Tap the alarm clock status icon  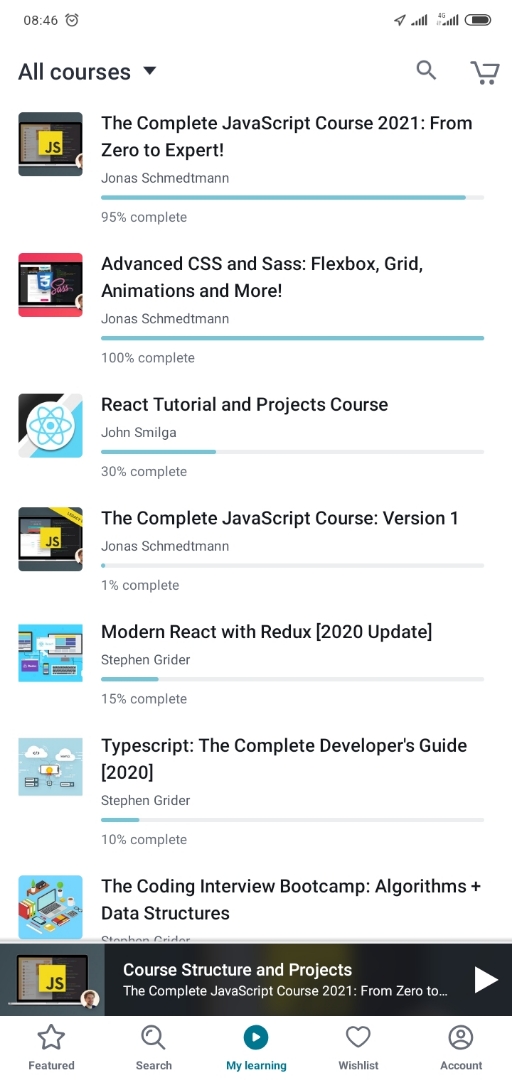tap(72, 20)
